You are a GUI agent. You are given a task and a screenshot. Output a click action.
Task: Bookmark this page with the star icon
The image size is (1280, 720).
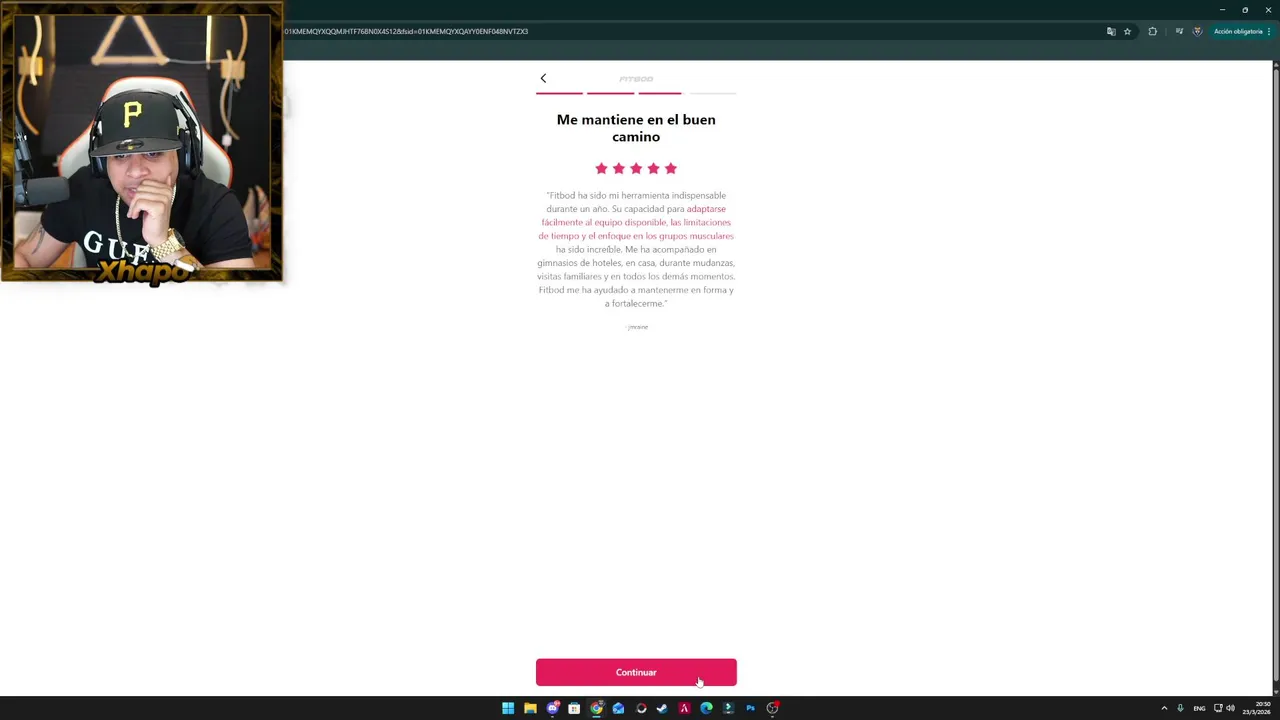[1127, 31]
